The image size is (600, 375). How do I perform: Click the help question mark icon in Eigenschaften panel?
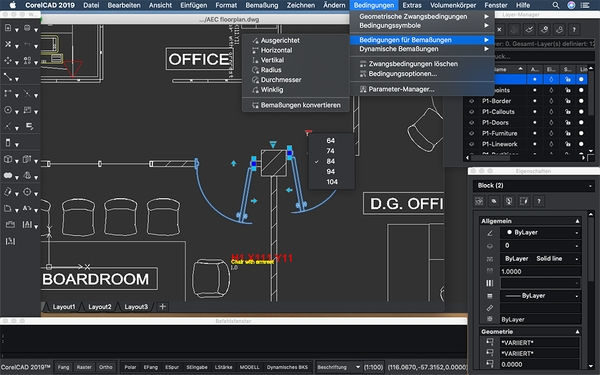pos(539,201)
